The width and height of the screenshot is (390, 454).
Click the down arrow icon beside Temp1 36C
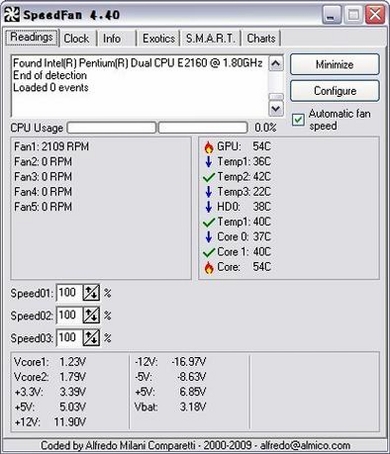pos(209,162)
